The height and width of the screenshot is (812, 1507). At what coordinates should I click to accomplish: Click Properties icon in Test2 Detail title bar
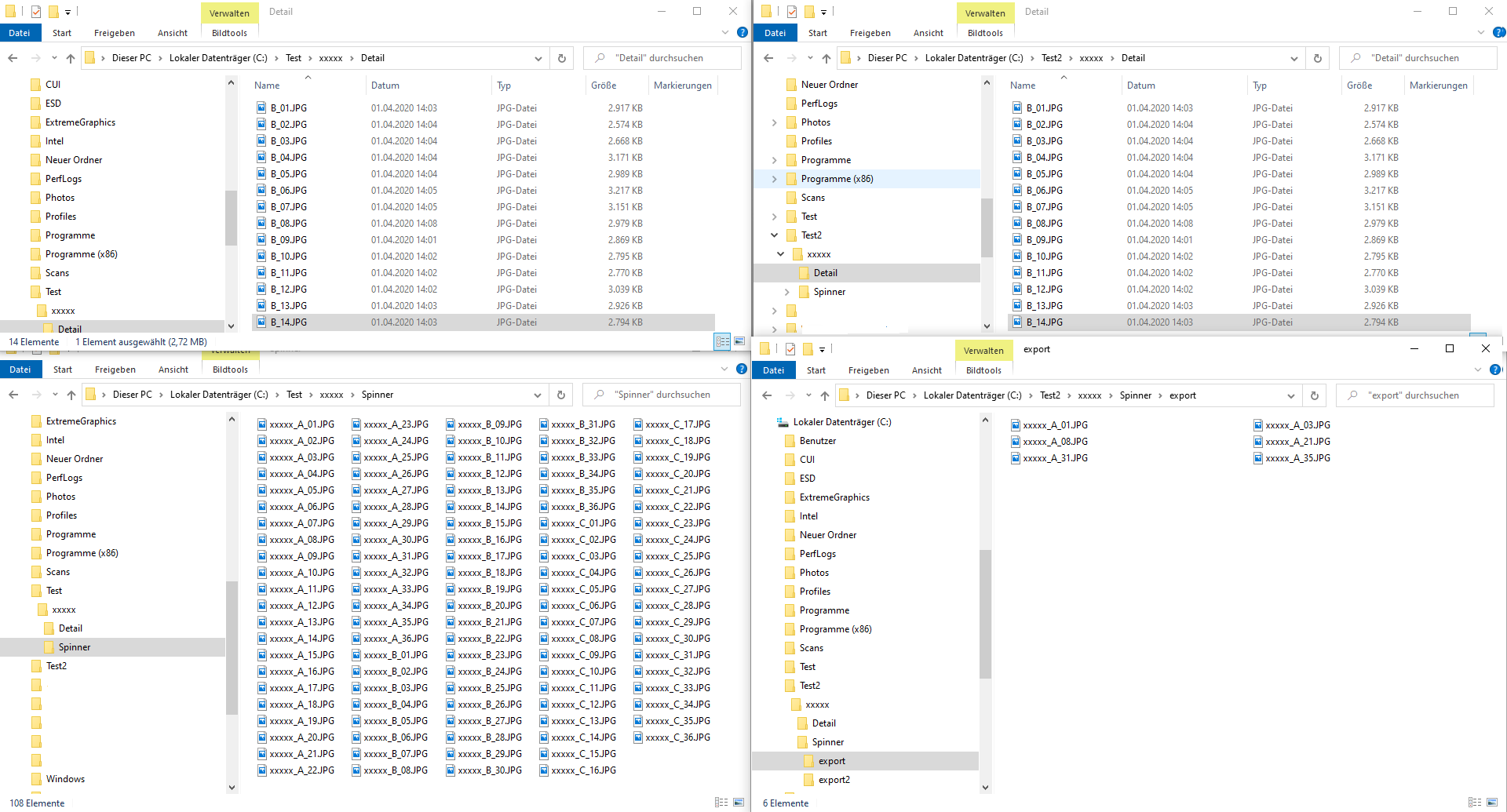pos(792,12)
